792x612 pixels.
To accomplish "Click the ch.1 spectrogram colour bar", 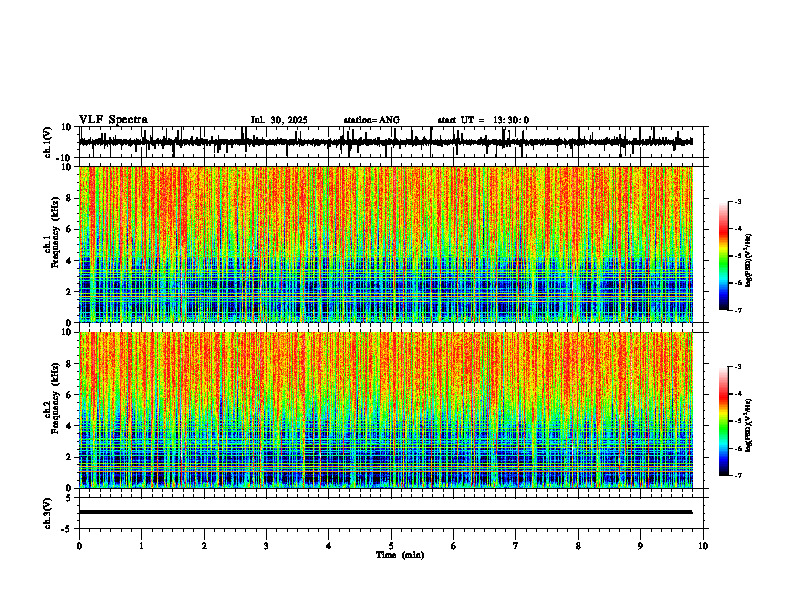I will click(724, 256).
